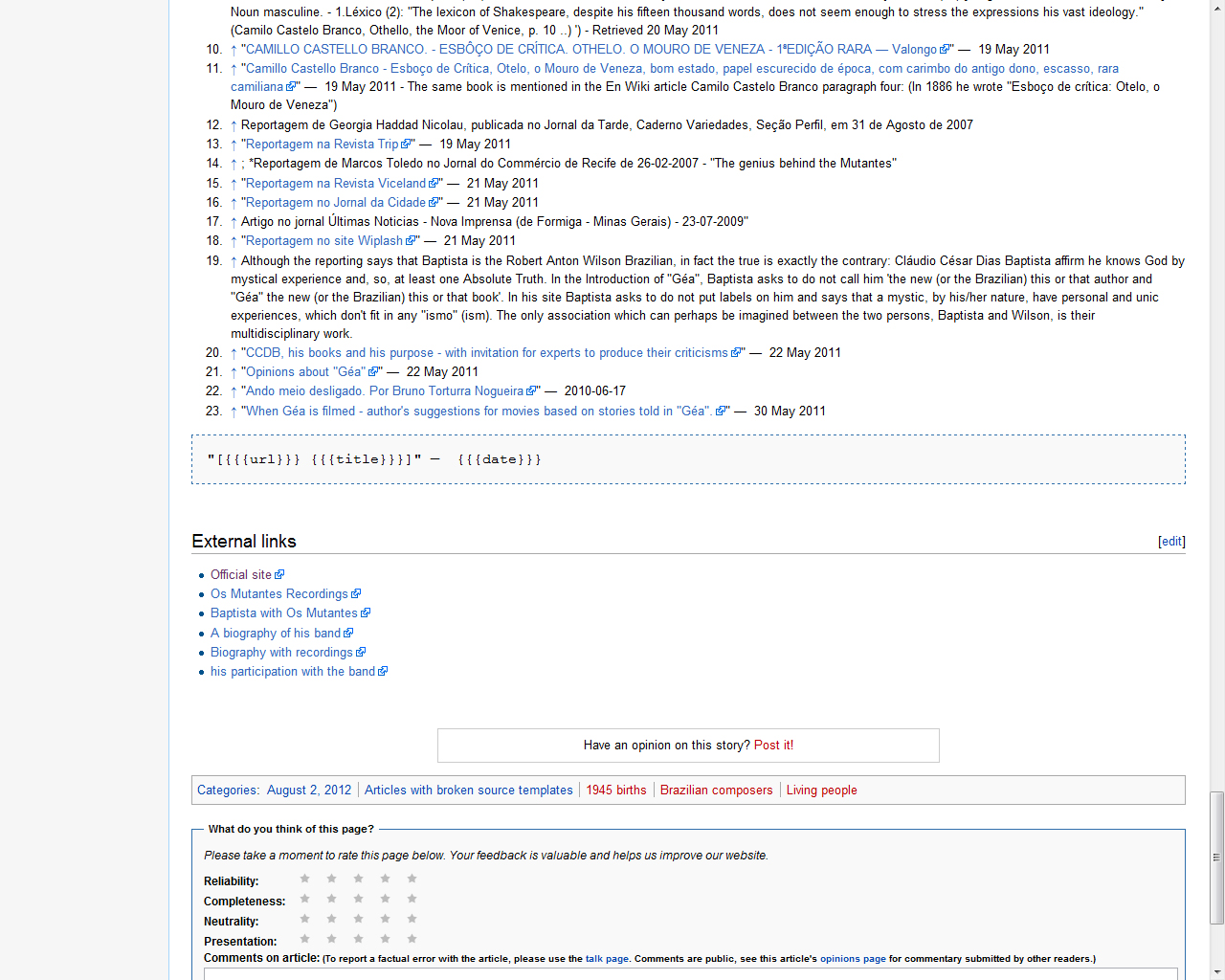Click the first Reliability rating star

pos(304,879)
